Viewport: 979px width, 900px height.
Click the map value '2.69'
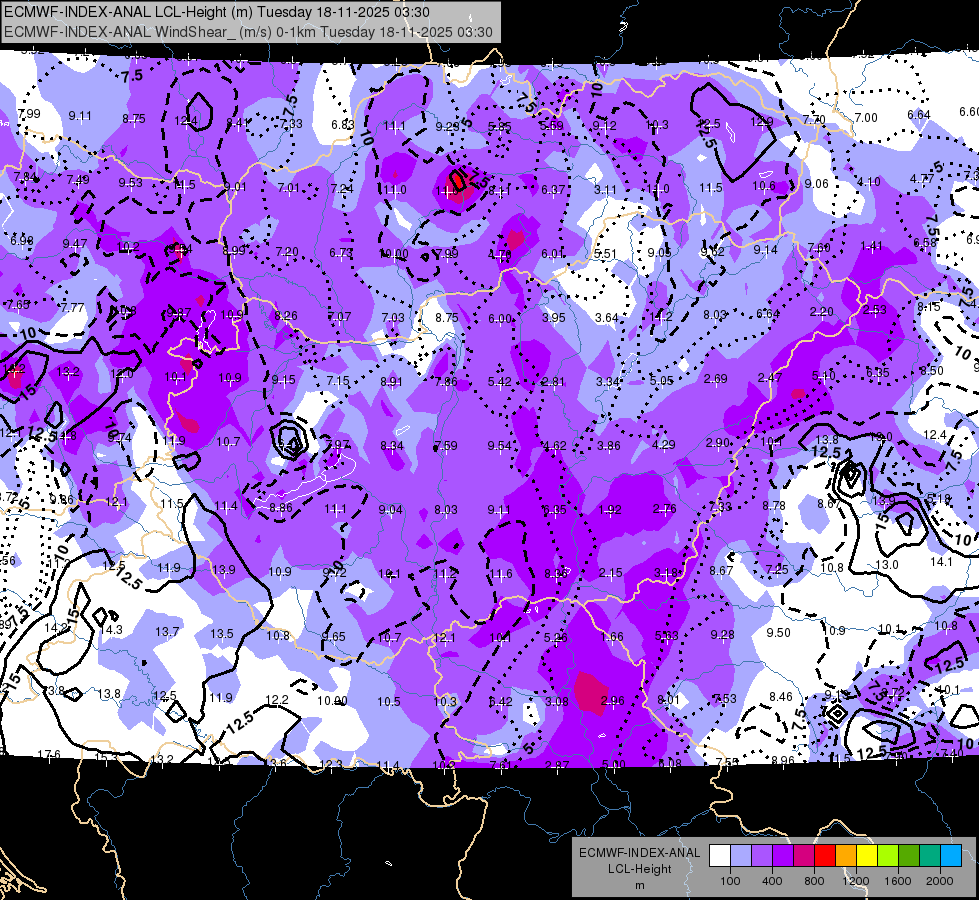(715, 378)
